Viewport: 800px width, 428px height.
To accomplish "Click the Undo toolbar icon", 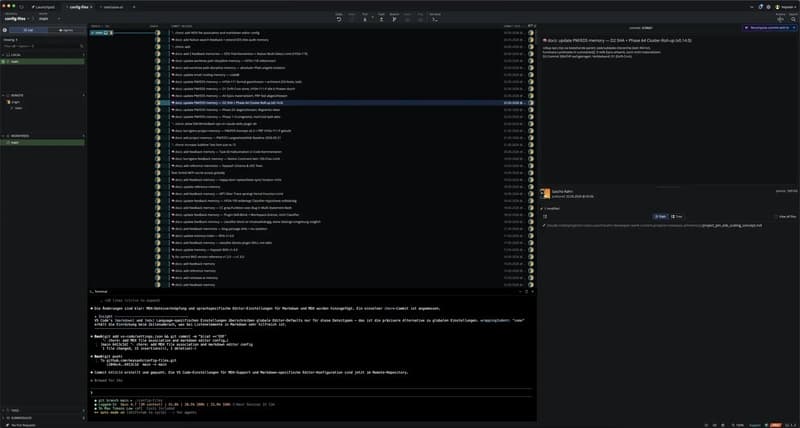I will pyautogui.click(x=339, y=18).
